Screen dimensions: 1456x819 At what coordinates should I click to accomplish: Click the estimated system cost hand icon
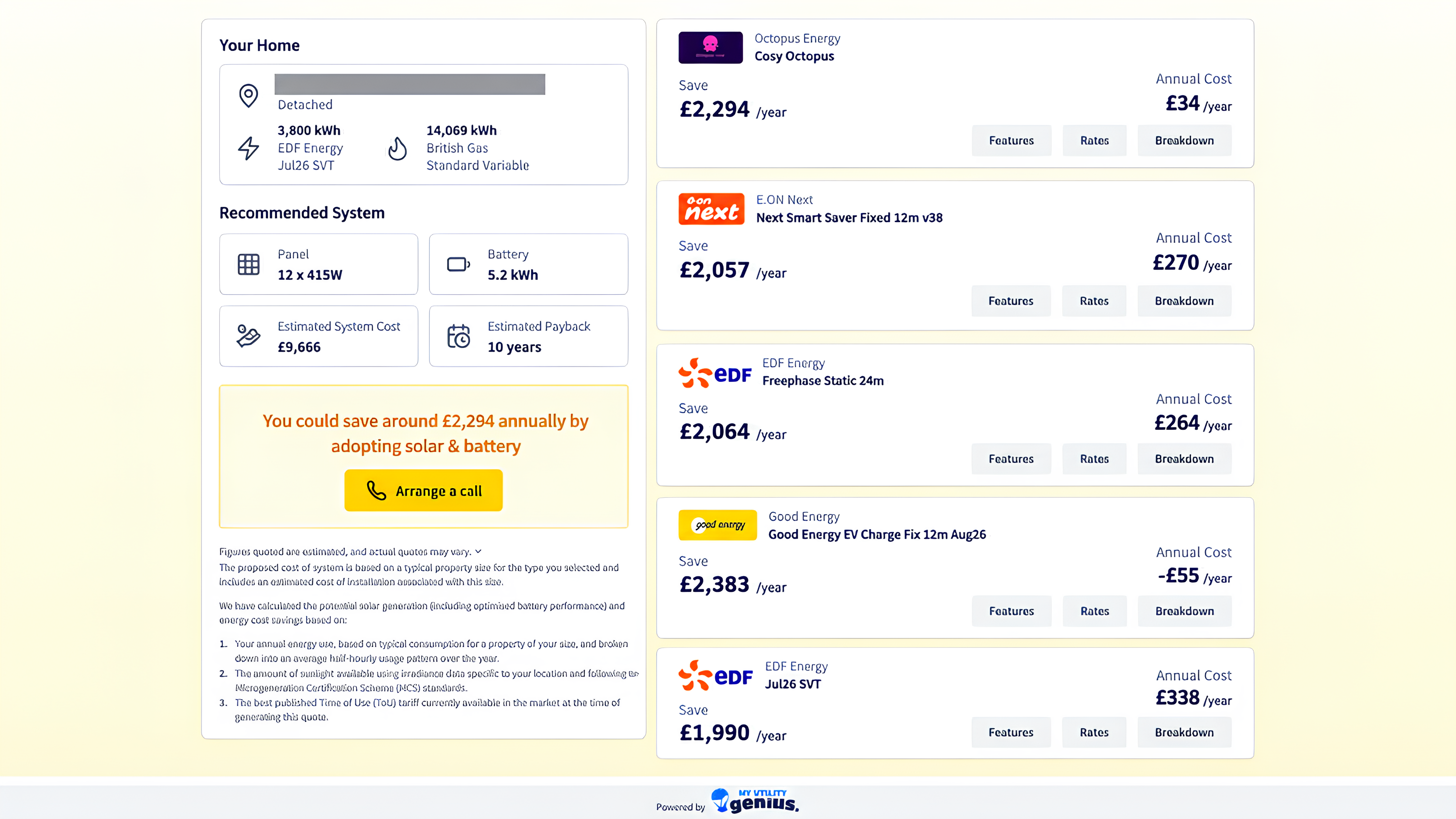pyautogui.click(x=248, y=336)
